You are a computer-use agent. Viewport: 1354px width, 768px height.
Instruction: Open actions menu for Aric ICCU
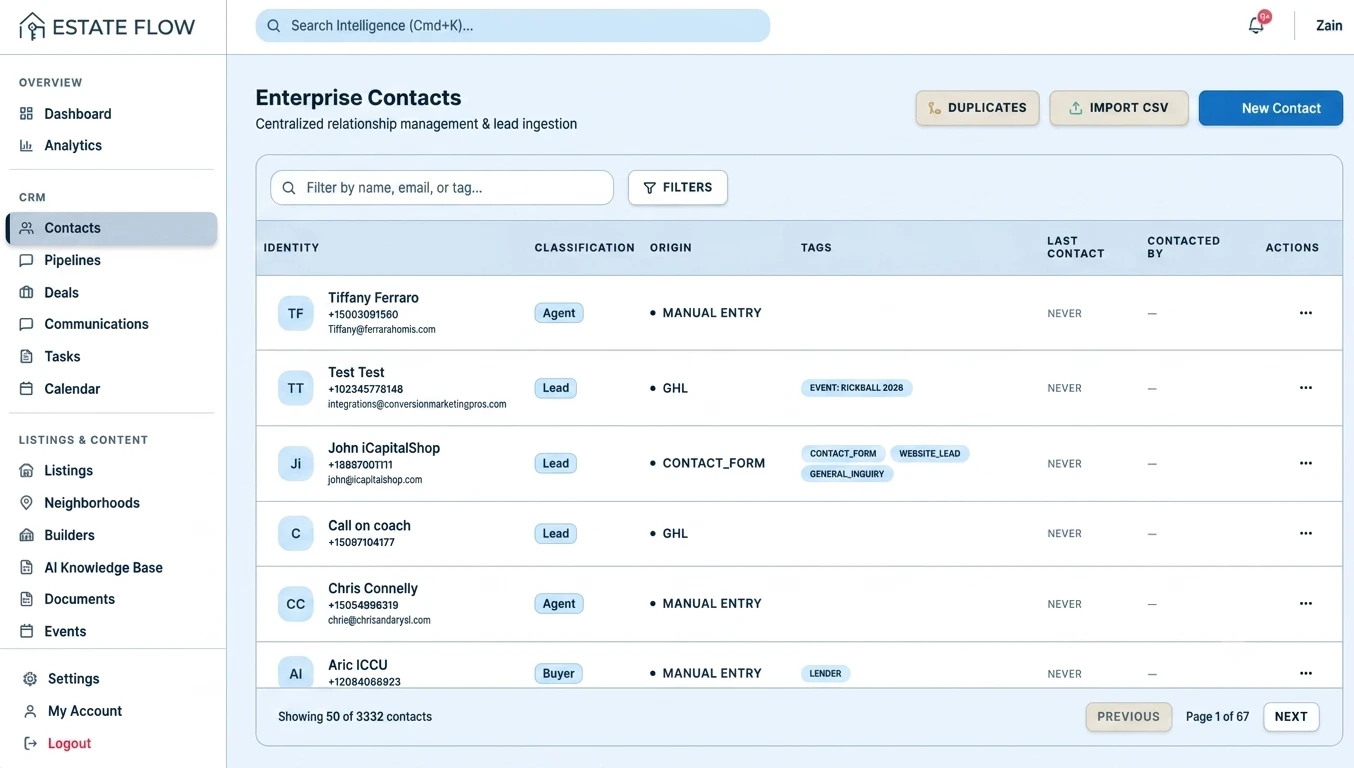coord(1305,673)
